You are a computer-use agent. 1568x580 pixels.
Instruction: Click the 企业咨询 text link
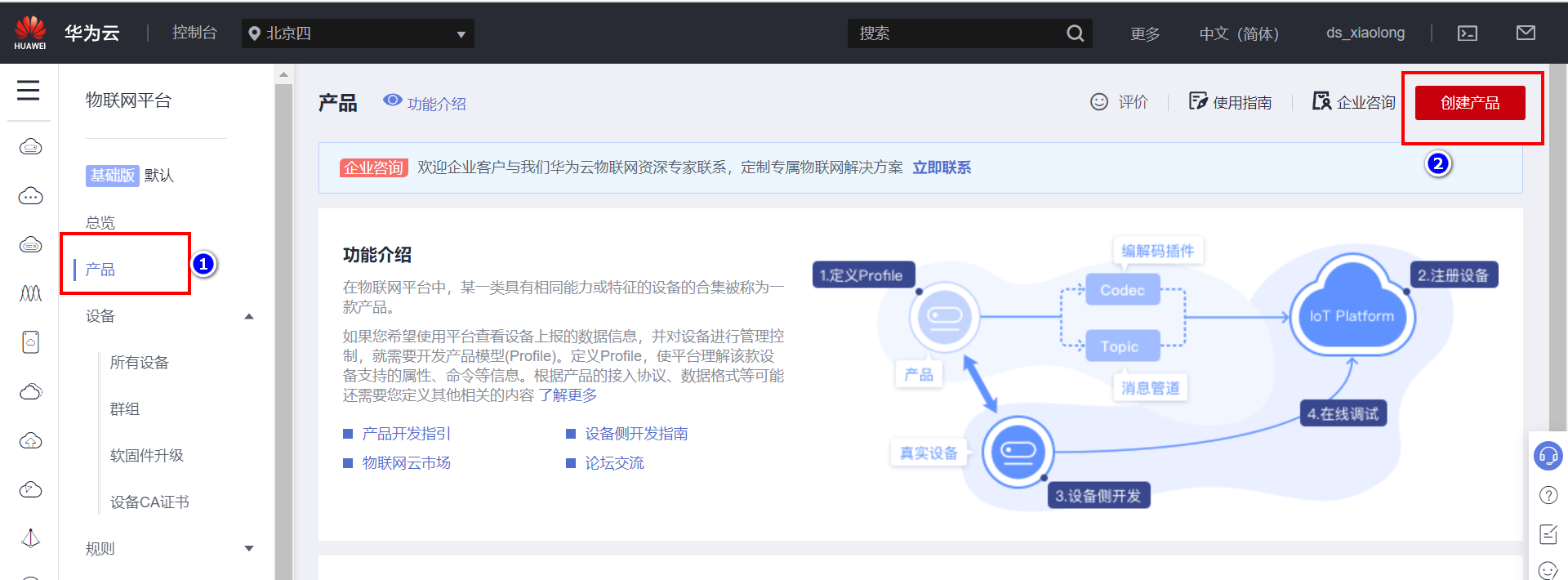1365,102
